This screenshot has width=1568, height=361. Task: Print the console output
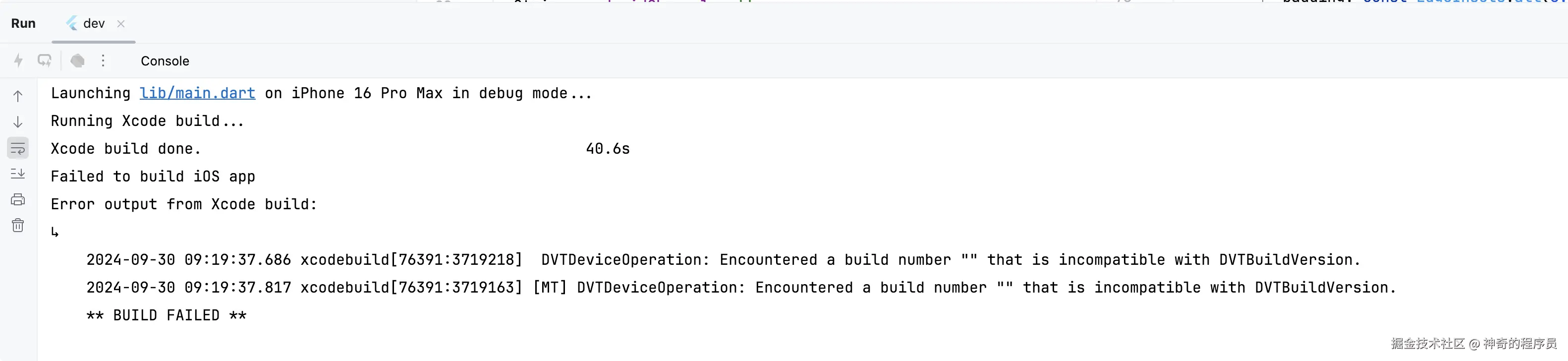point(18,200)
